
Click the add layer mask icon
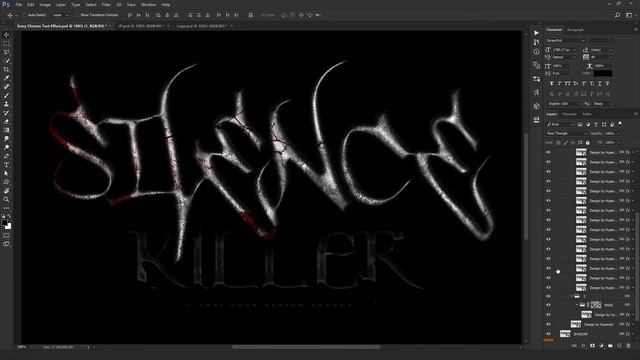(x=592, y=346)
